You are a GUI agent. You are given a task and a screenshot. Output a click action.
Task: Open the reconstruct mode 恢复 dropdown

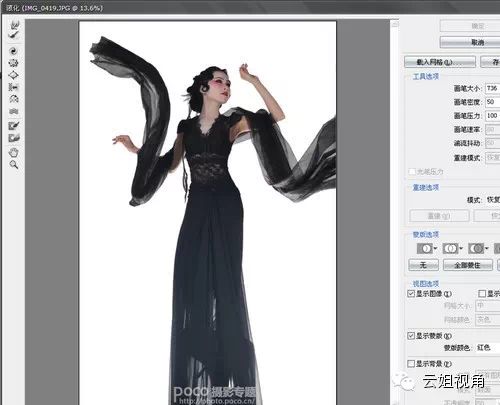click(493, 200)
